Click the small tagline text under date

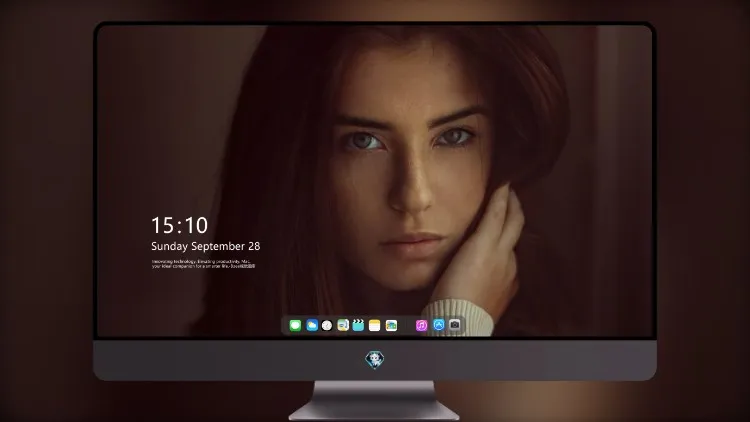[x=203, y=264]
